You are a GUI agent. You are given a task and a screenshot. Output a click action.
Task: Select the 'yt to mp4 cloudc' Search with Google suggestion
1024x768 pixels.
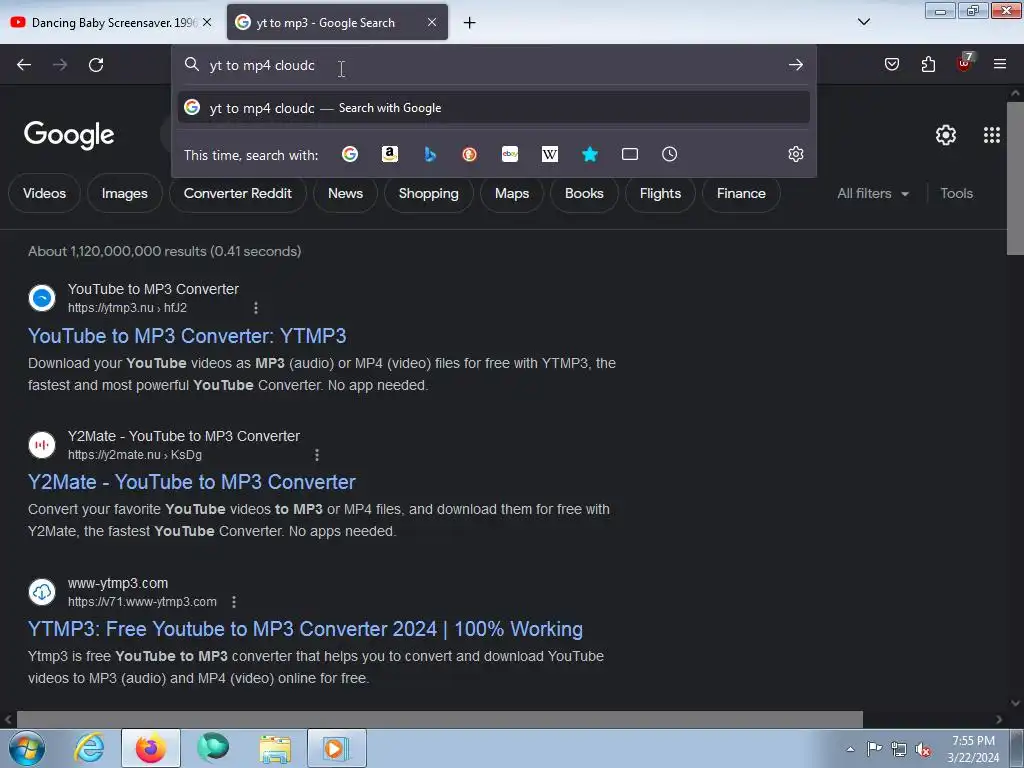coord(494,108)
